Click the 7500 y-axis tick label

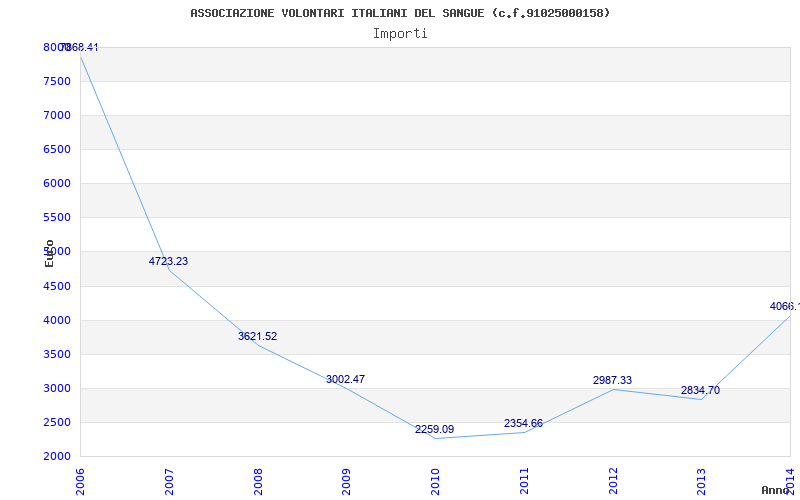(57, 82)
